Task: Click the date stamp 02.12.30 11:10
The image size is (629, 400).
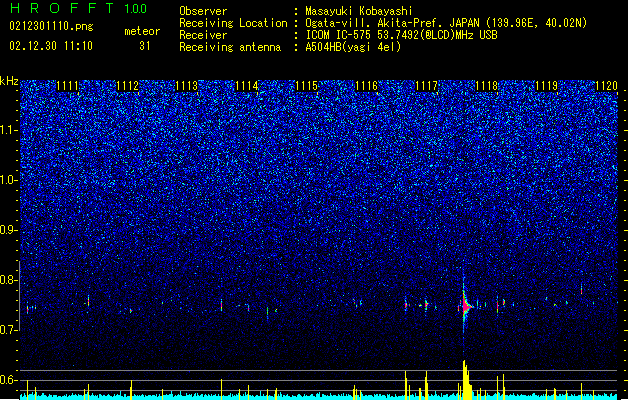Action: [51, 46]
